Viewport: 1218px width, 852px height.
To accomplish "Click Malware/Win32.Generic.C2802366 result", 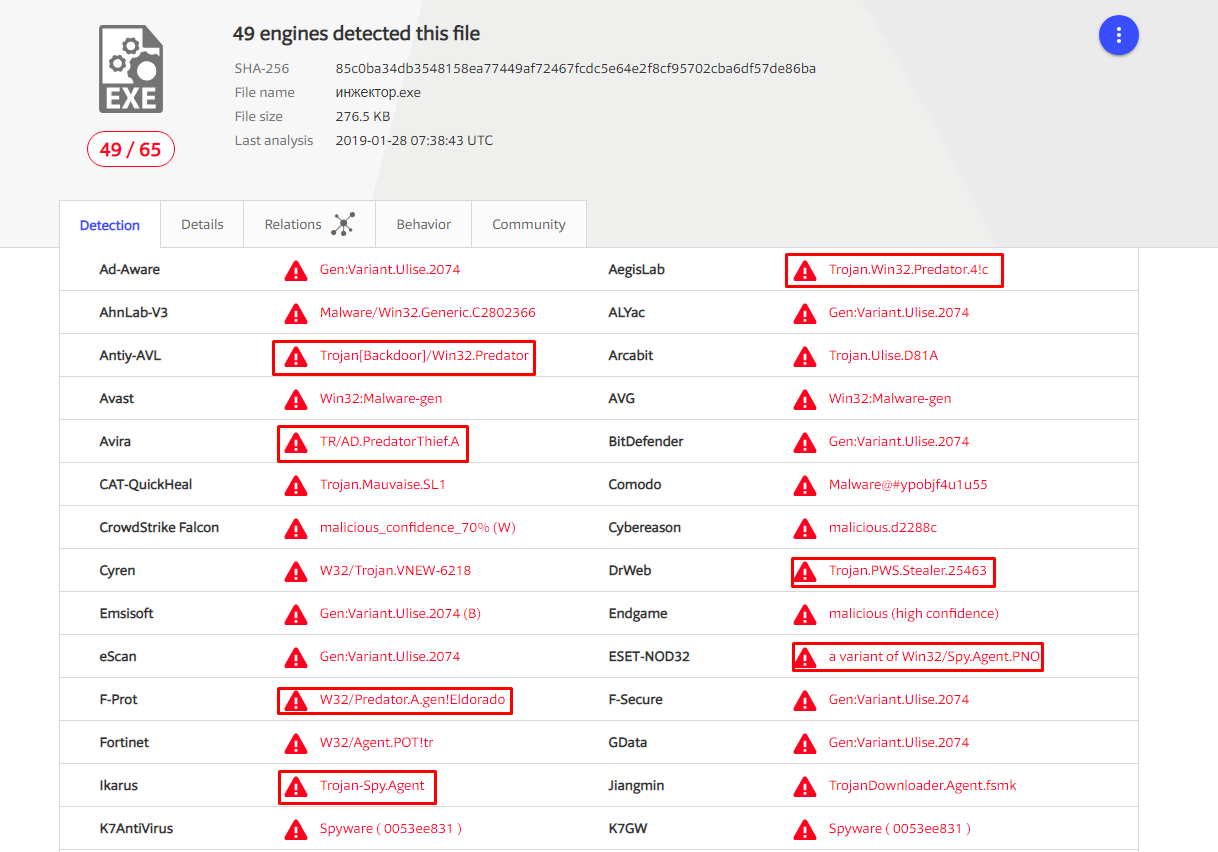I will point(428,313).
